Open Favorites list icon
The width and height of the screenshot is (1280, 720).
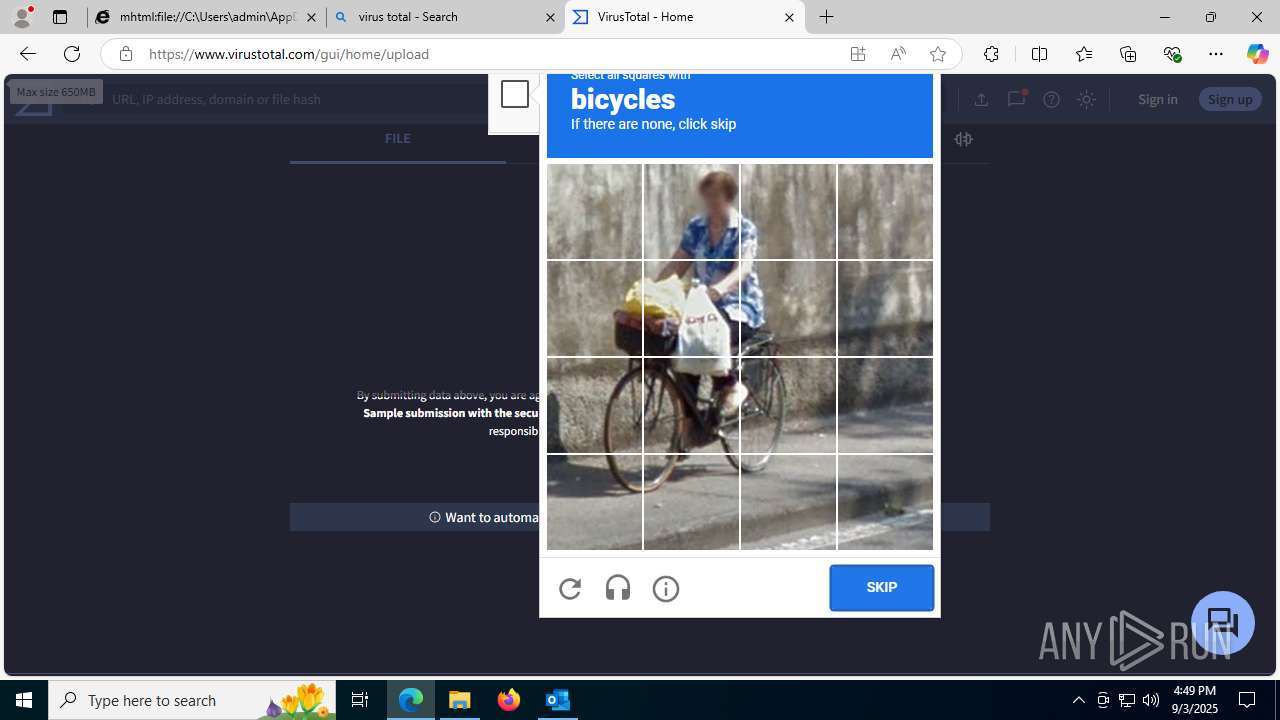click(1083, 54)
